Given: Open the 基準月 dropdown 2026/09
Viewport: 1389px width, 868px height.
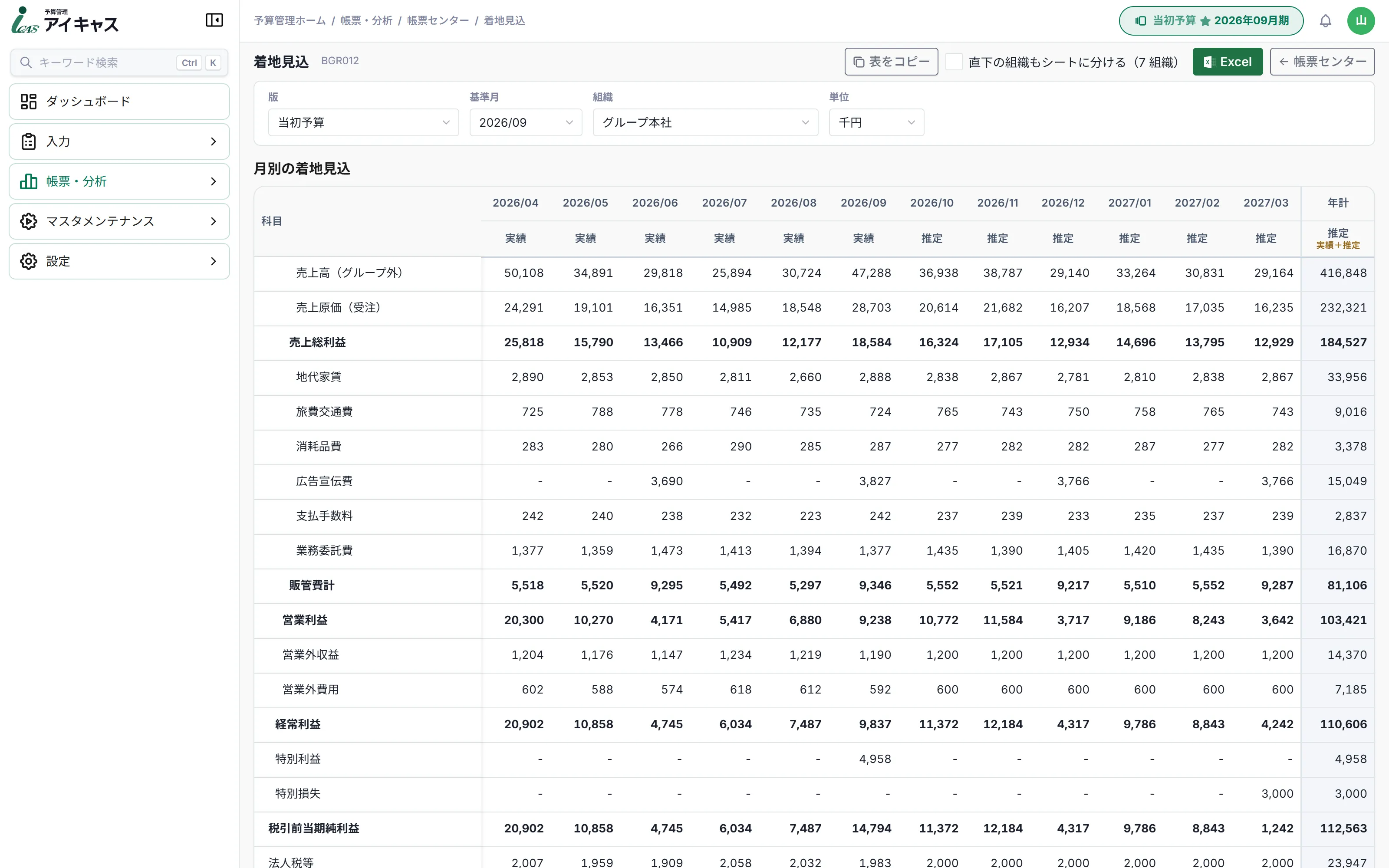Looking at the screenshot, I should [526, 122].
